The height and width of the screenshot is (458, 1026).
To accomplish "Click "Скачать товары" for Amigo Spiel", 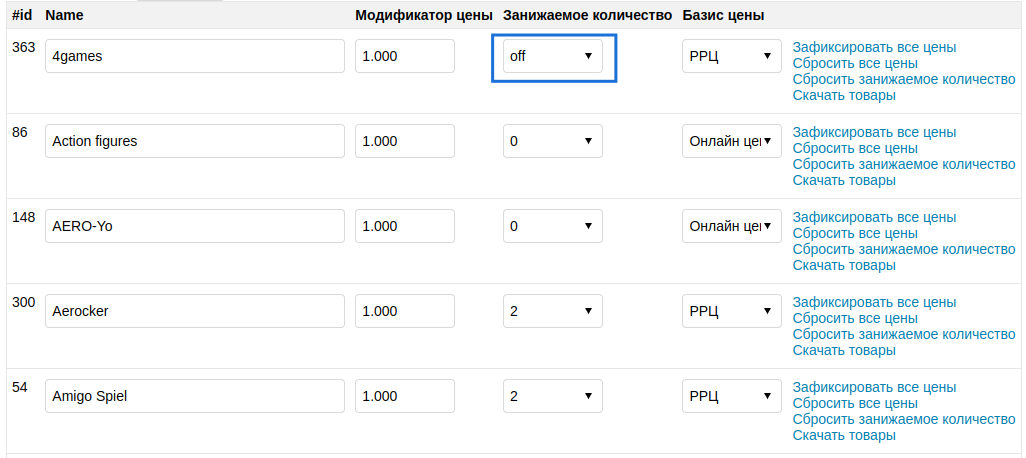I will pos(844,435).
